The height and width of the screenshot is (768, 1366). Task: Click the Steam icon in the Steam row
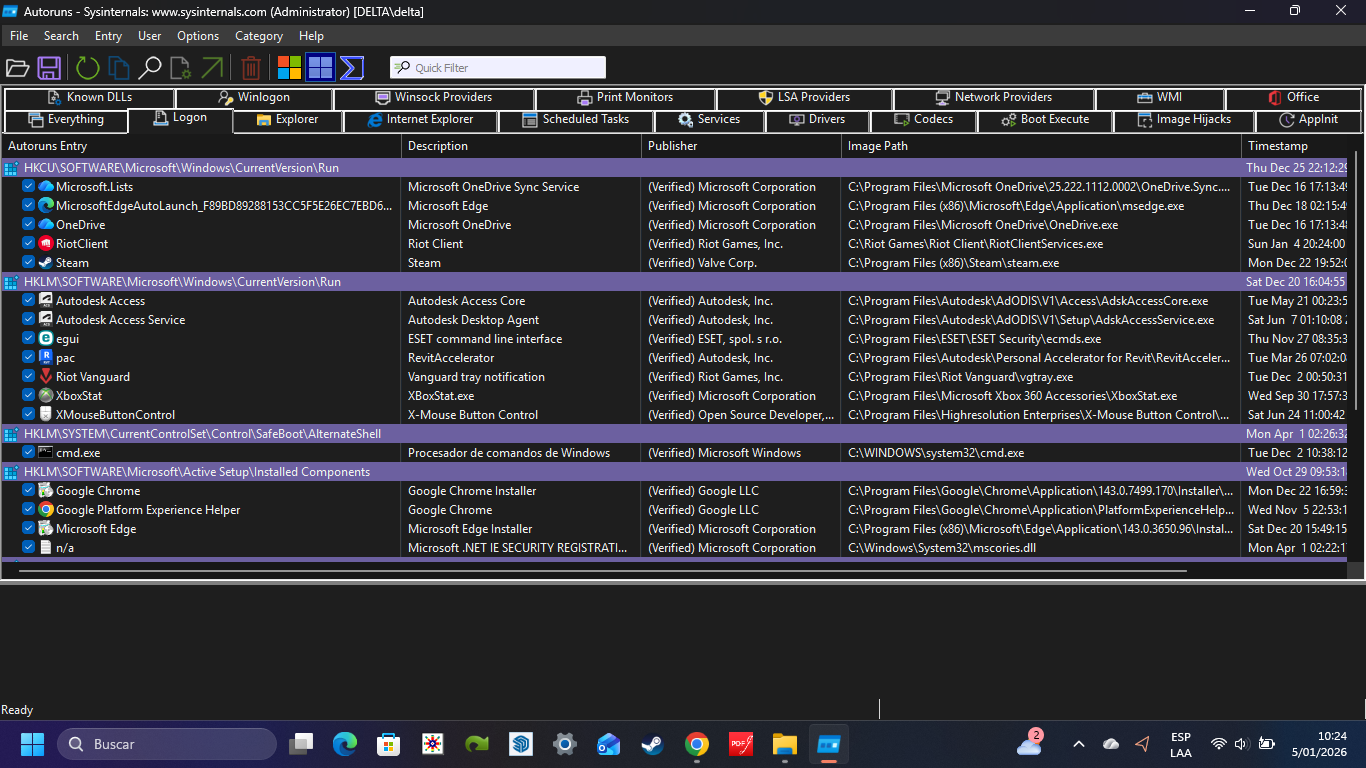pyautogui.click(x=46, y=263)
